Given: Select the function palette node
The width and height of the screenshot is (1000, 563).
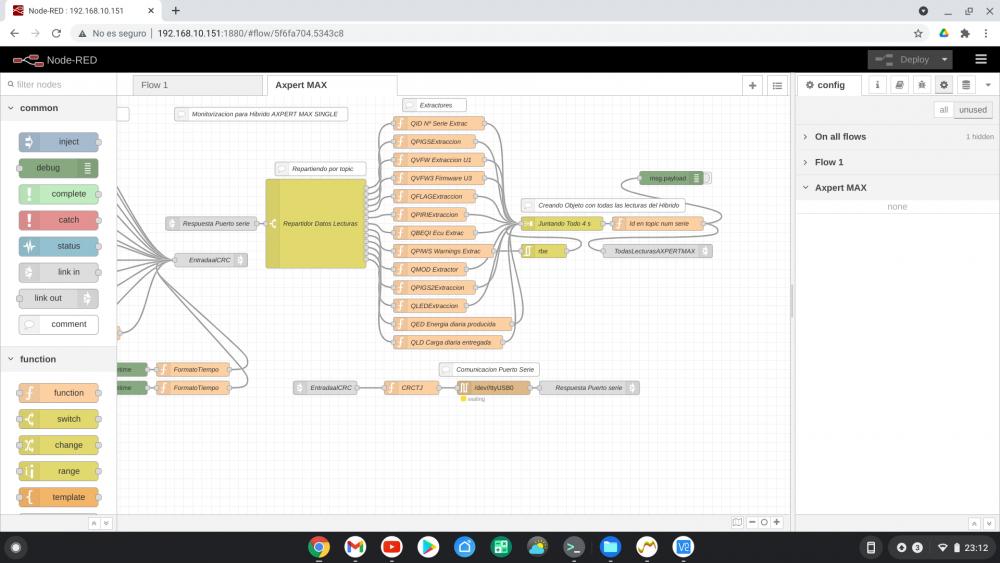Looking at the screenshot, I should pyautogui.click(x=59, y=393).
